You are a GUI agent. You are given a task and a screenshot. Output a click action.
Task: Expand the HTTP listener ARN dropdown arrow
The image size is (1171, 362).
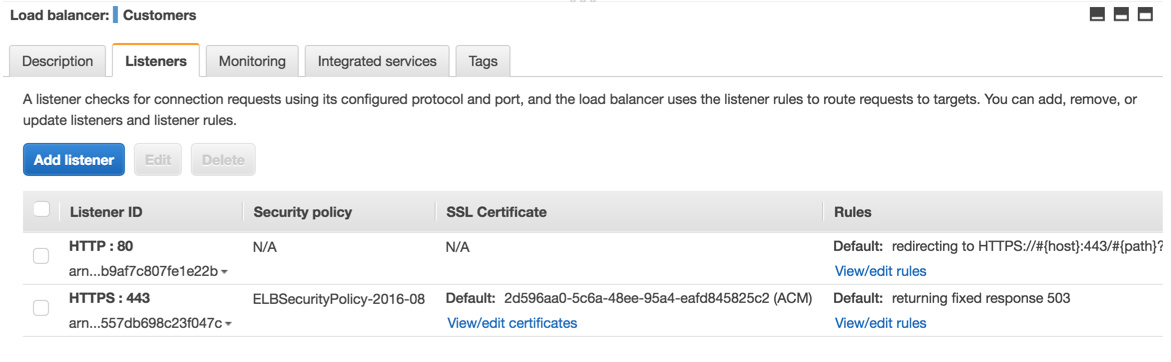tap(225, 272)
